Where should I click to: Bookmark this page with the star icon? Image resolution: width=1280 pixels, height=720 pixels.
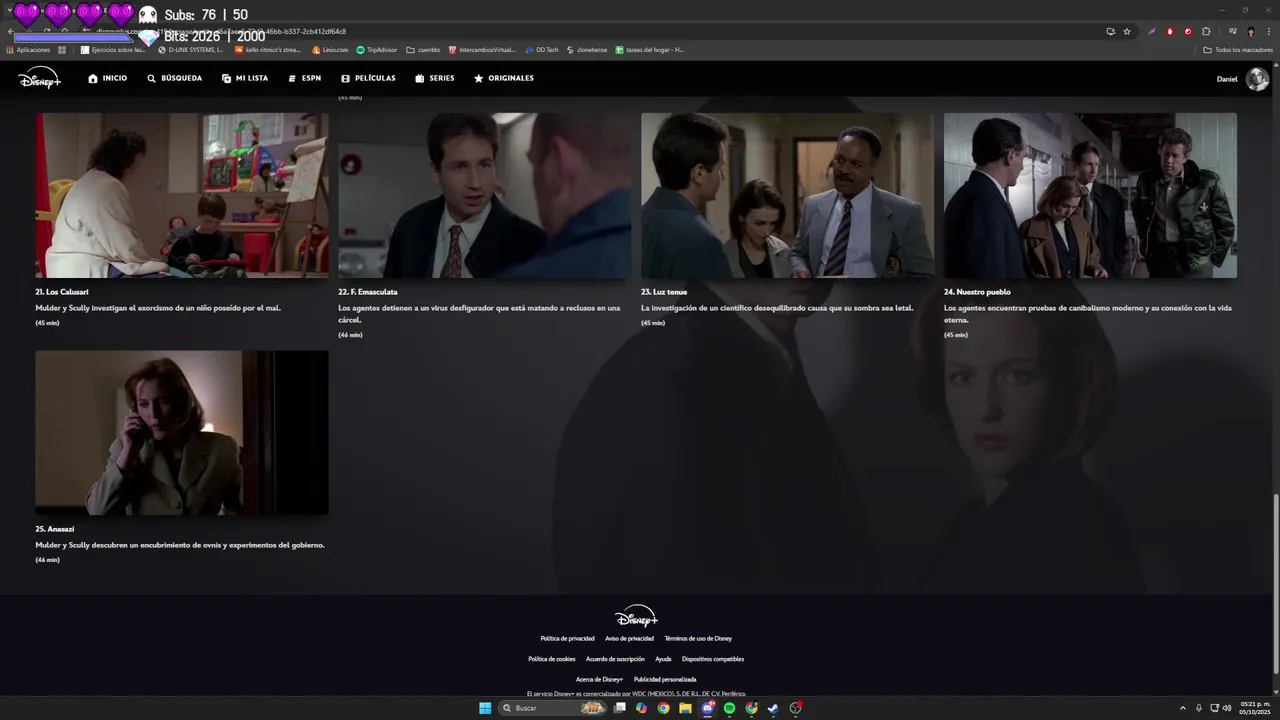pyautogui.click(x=1127, y=31)
